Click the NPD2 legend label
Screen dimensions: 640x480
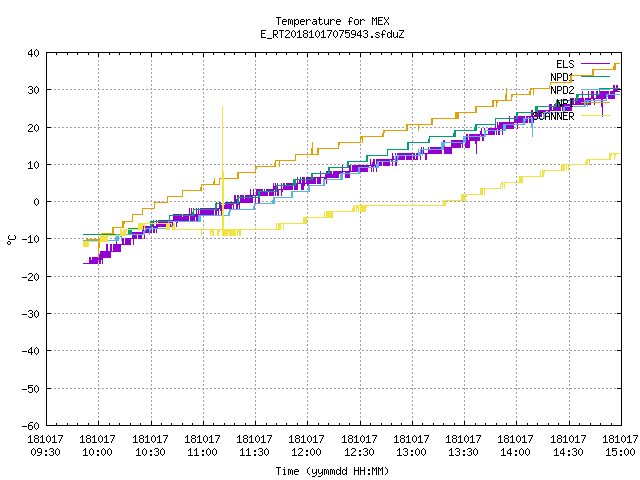point(562,90)
